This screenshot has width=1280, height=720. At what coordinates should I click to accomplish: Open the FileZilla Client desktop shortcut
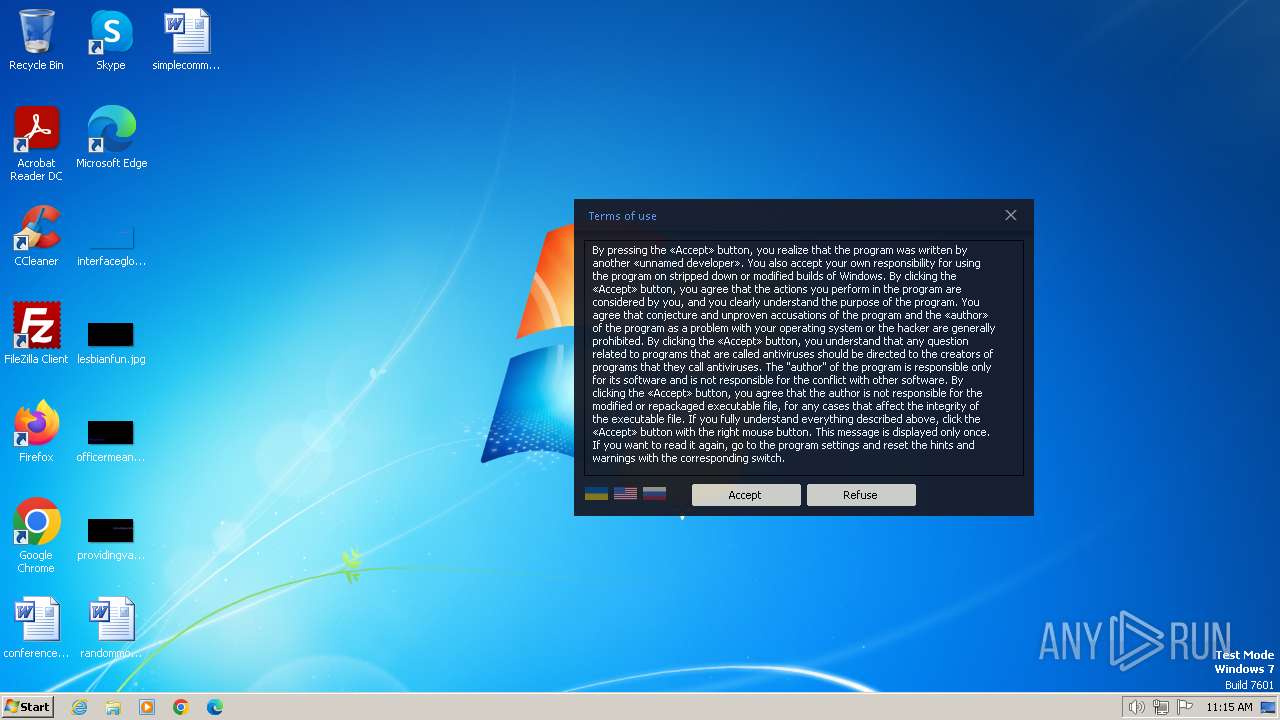click(x=36, y=334)
